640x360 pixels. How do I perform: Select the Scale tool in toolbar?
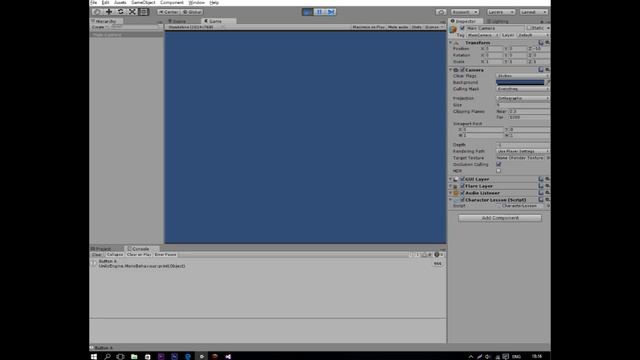[x=132, y=12]
